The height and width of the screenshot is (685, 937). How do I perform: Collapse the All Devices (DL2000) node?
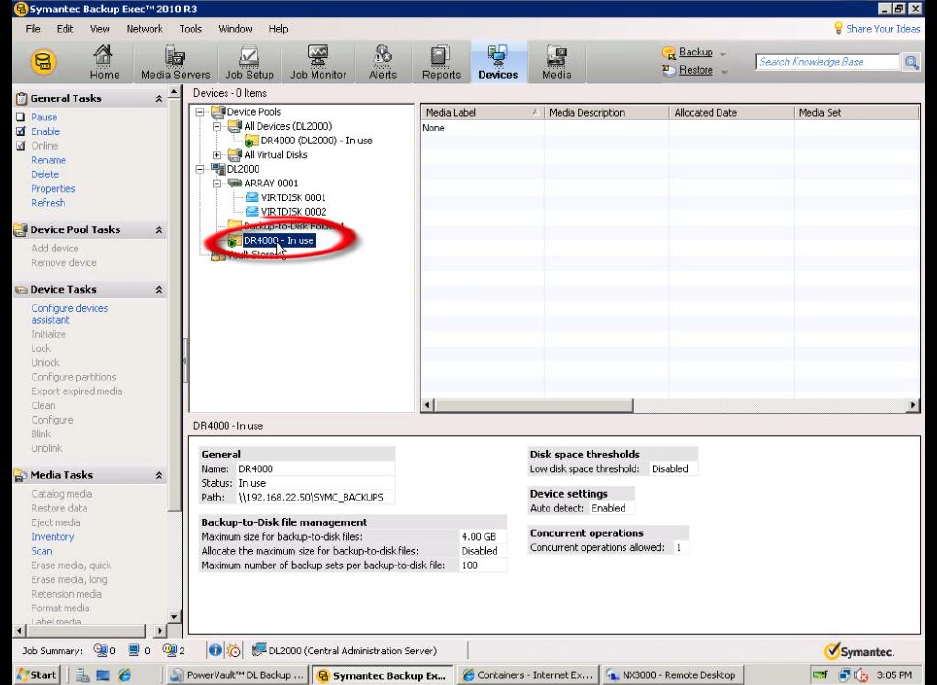coord(218,126)
